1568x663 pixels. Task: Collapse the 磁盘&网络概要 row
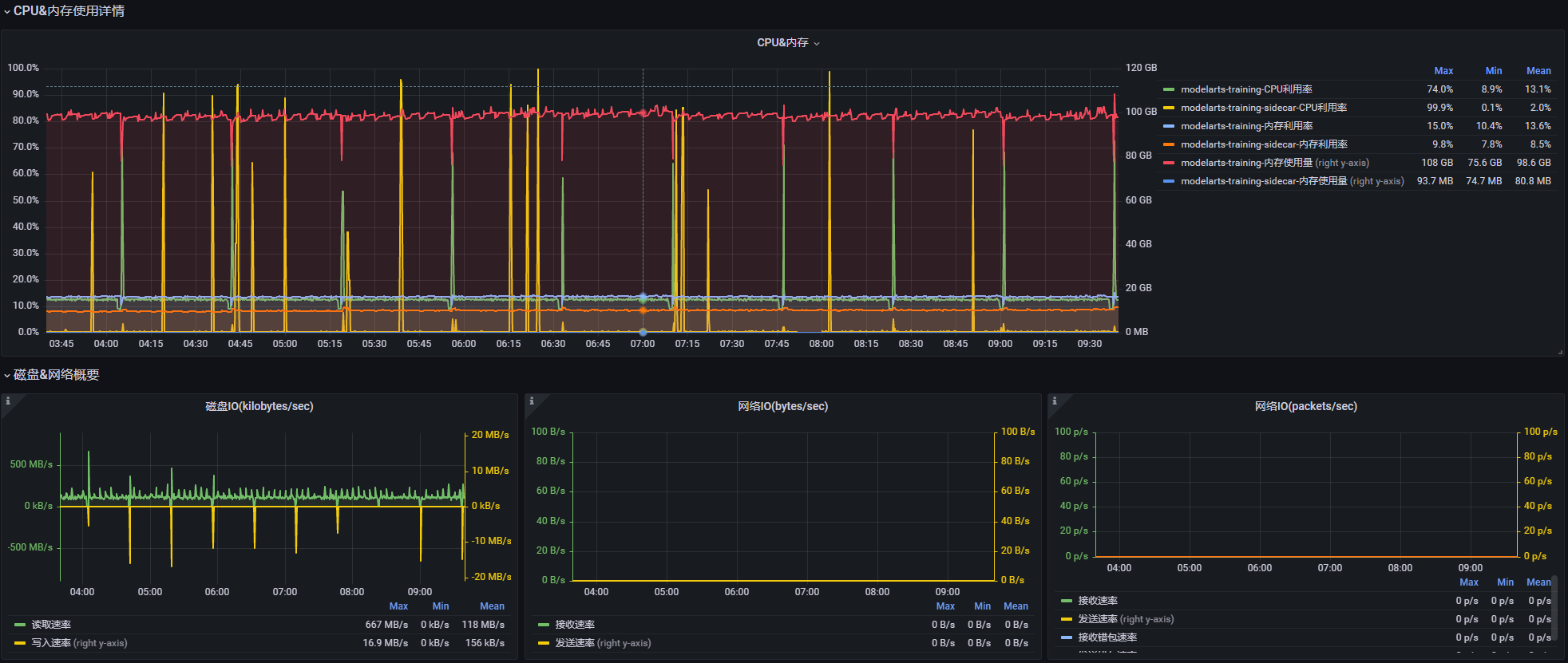(52, 375)
